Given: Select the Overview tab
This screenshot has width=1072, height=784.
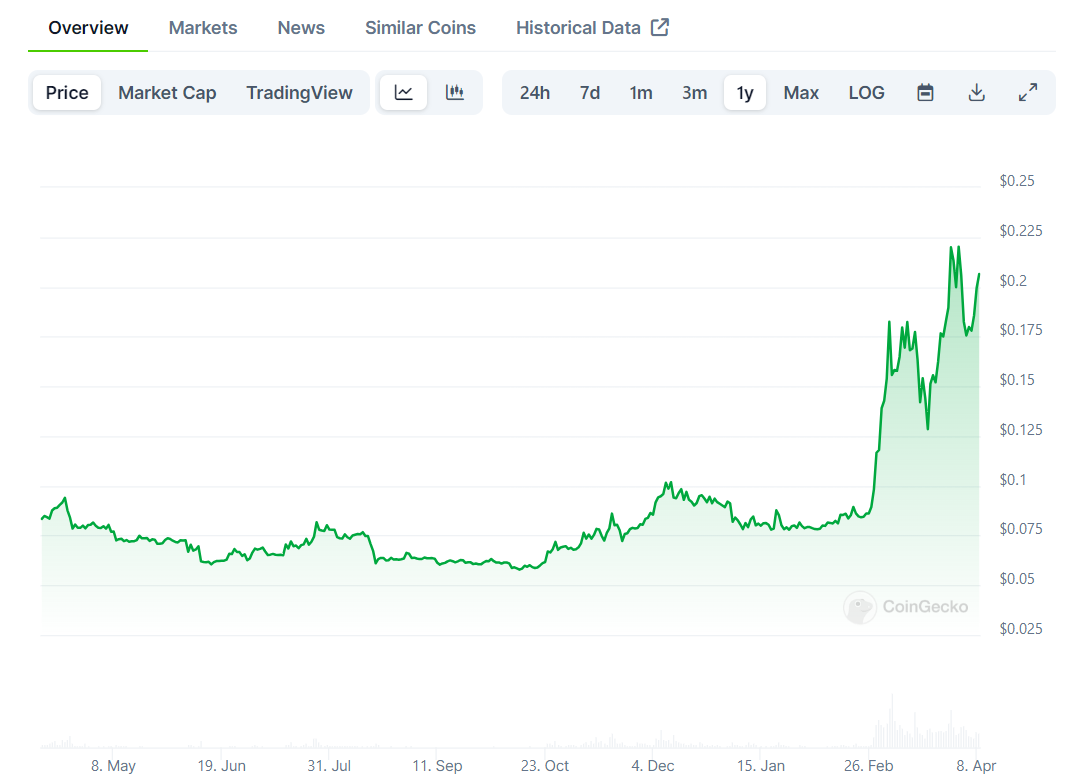Looking at the screenshot, I should (88, 28).
